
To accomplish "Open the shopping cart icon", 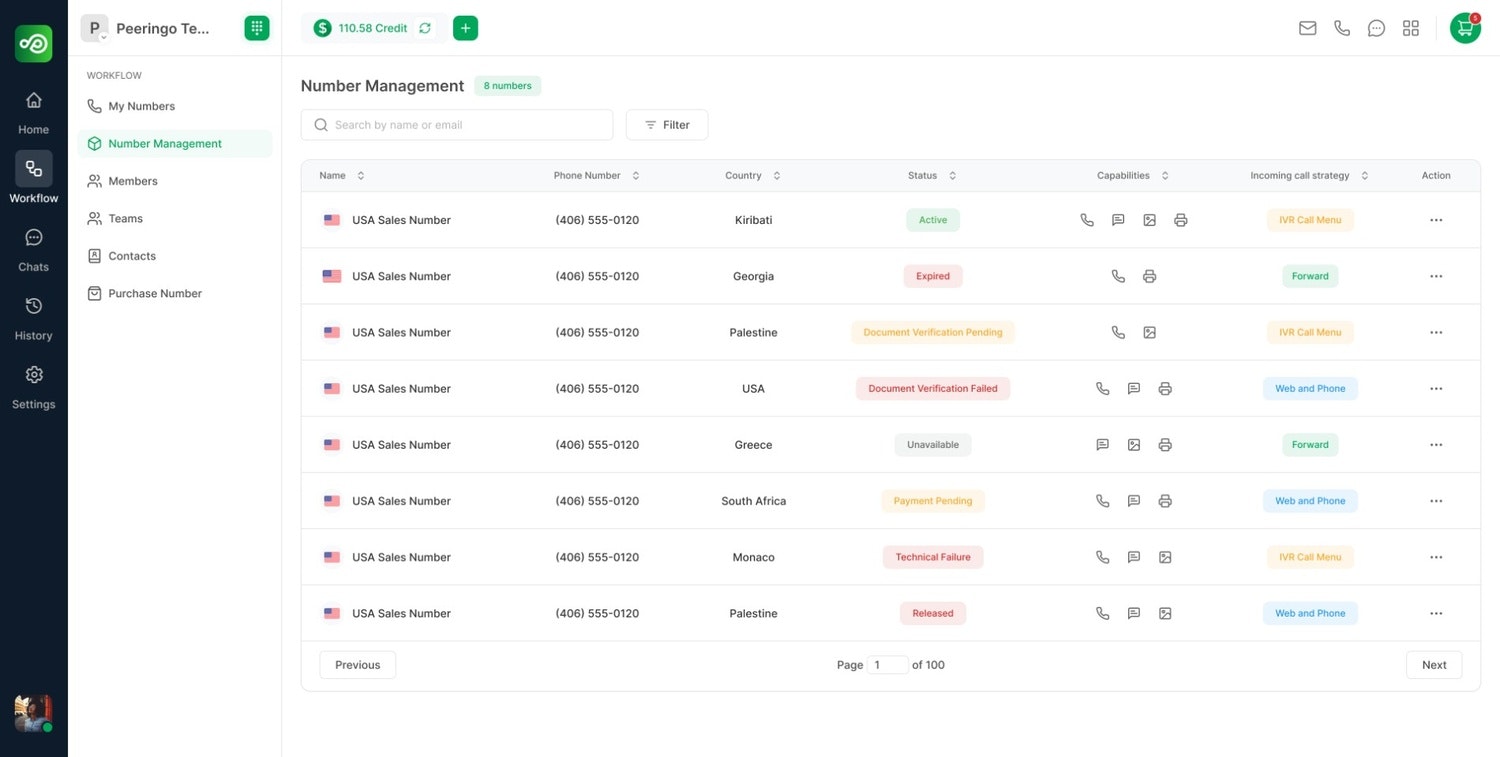I will (1465, 28).
